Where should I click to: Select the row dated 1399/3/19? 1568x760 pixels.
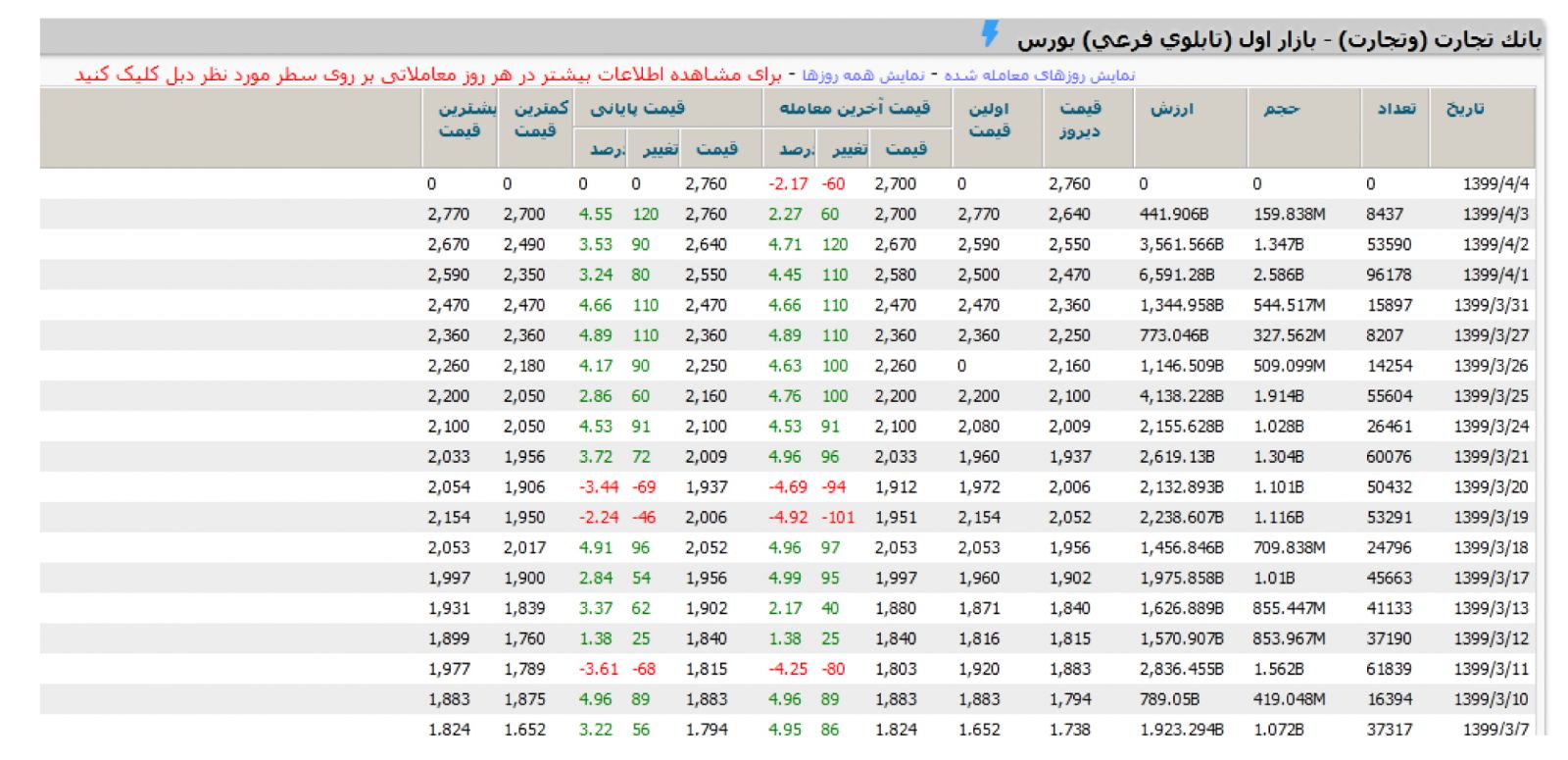(x=787, y=518)
